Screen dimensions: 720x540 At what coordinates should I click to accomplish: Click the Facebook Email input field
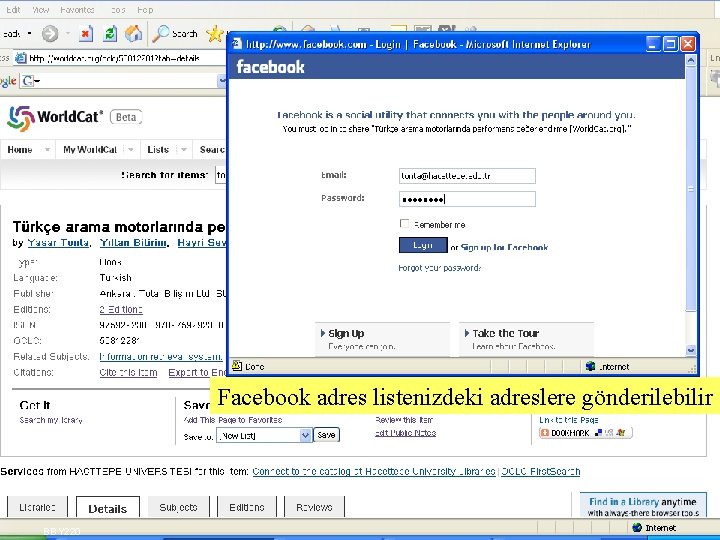pos(467,176)
